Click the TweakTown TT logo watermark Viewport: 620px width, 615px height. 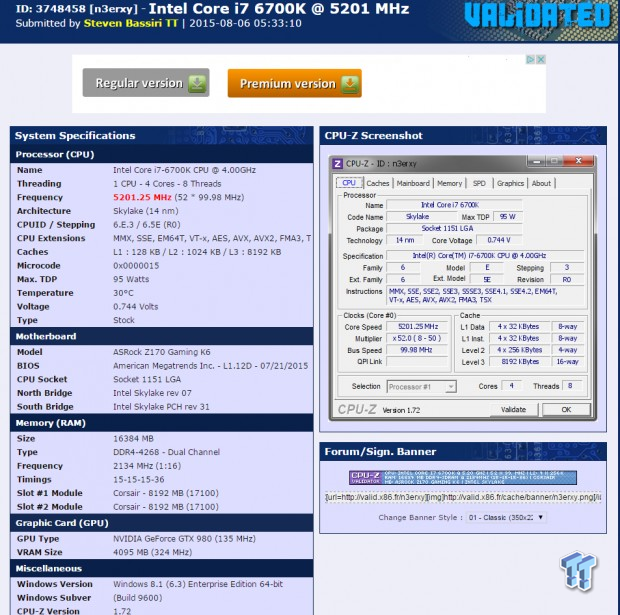578,571
